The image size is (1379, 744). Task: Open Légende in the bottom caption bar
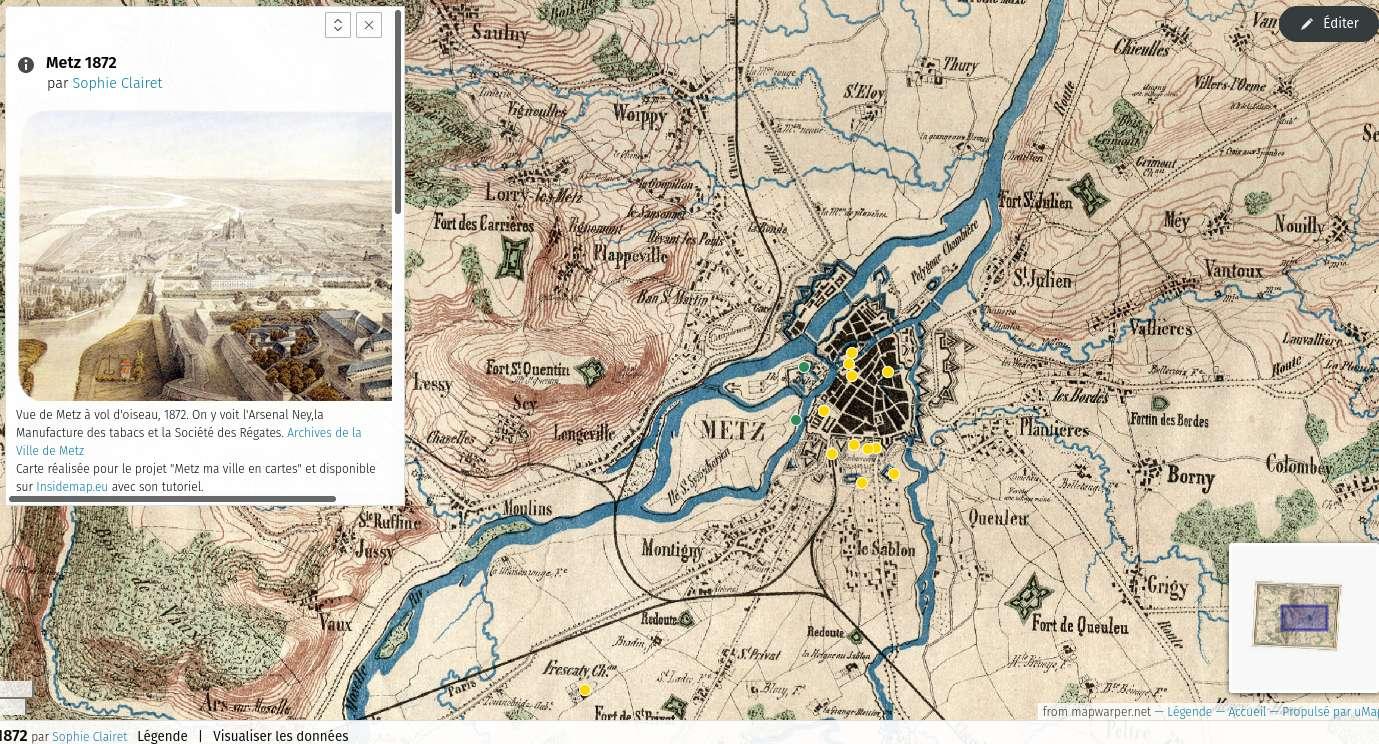(x=162, y=736)
